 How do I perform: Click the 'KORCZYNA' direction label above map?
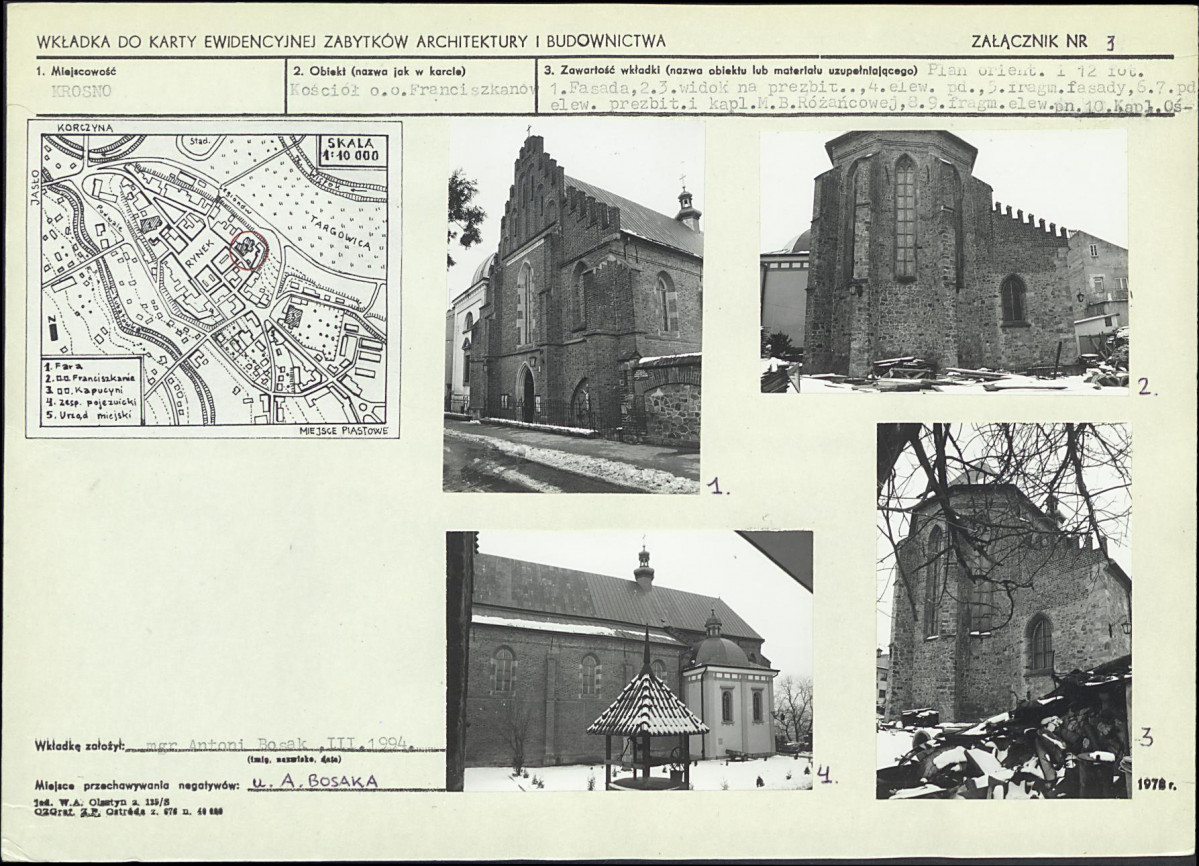pyautogui.click(x=84, y=128)
